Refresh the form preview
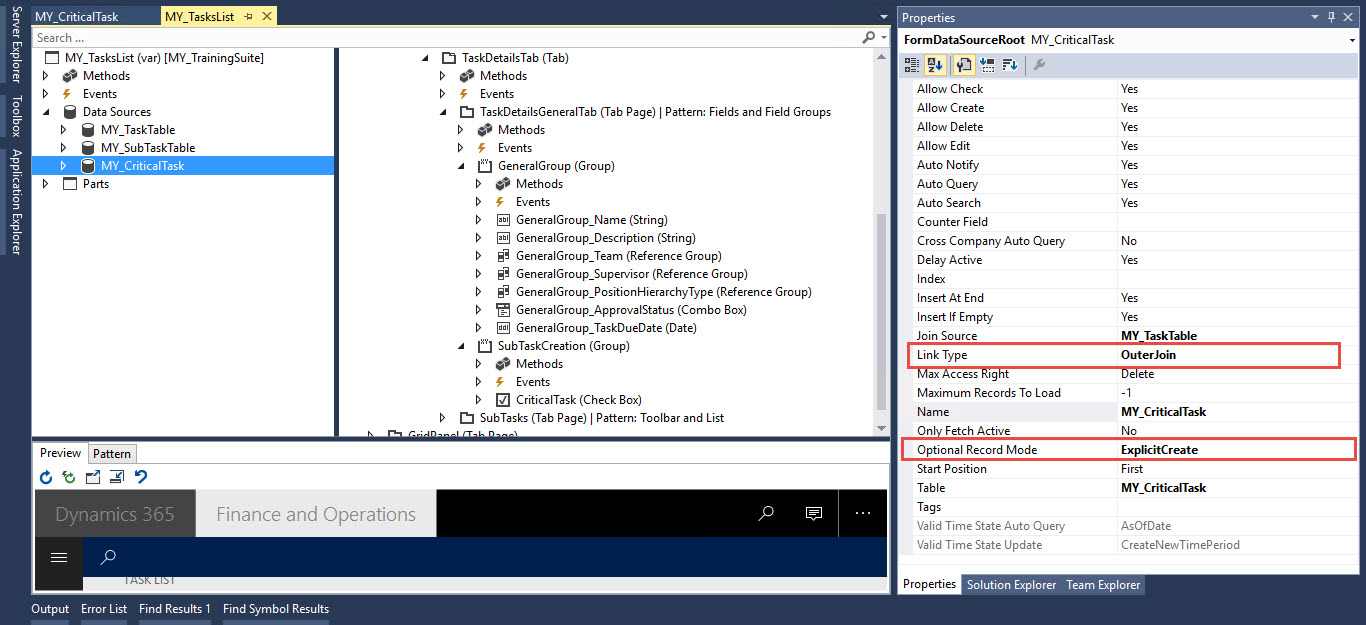The height and width of the screenshot is (625, 1366). (x=46, y=477)
